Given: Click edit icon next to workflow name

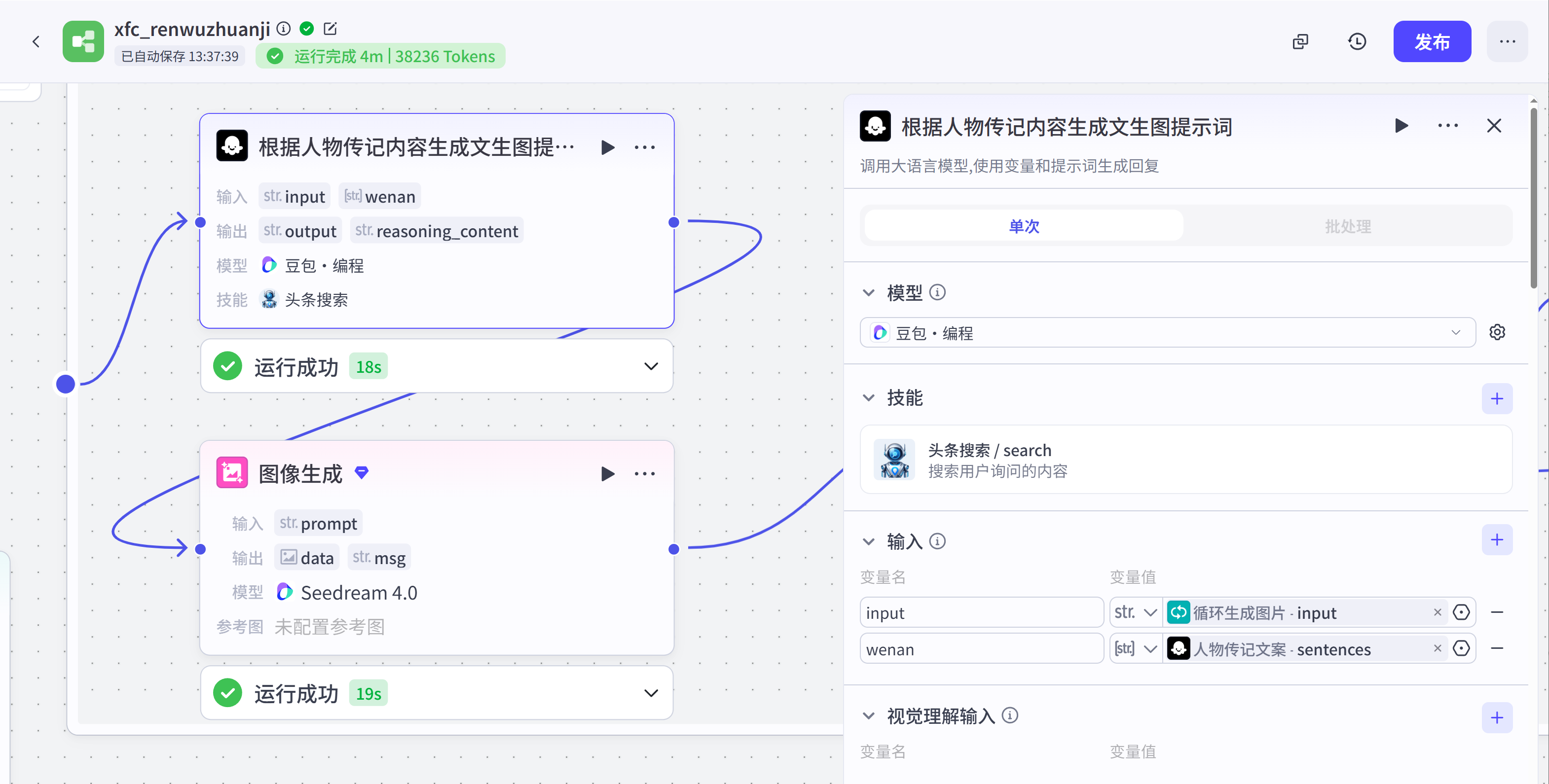Looking at the screenshot, I should 330,28.
